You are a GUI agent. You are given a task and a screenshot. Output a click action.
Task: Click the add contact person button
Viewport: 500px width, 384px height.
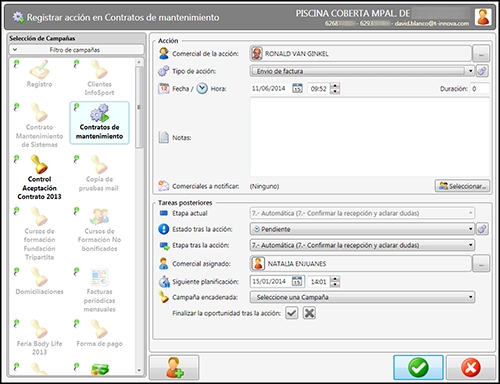(174, 367)
